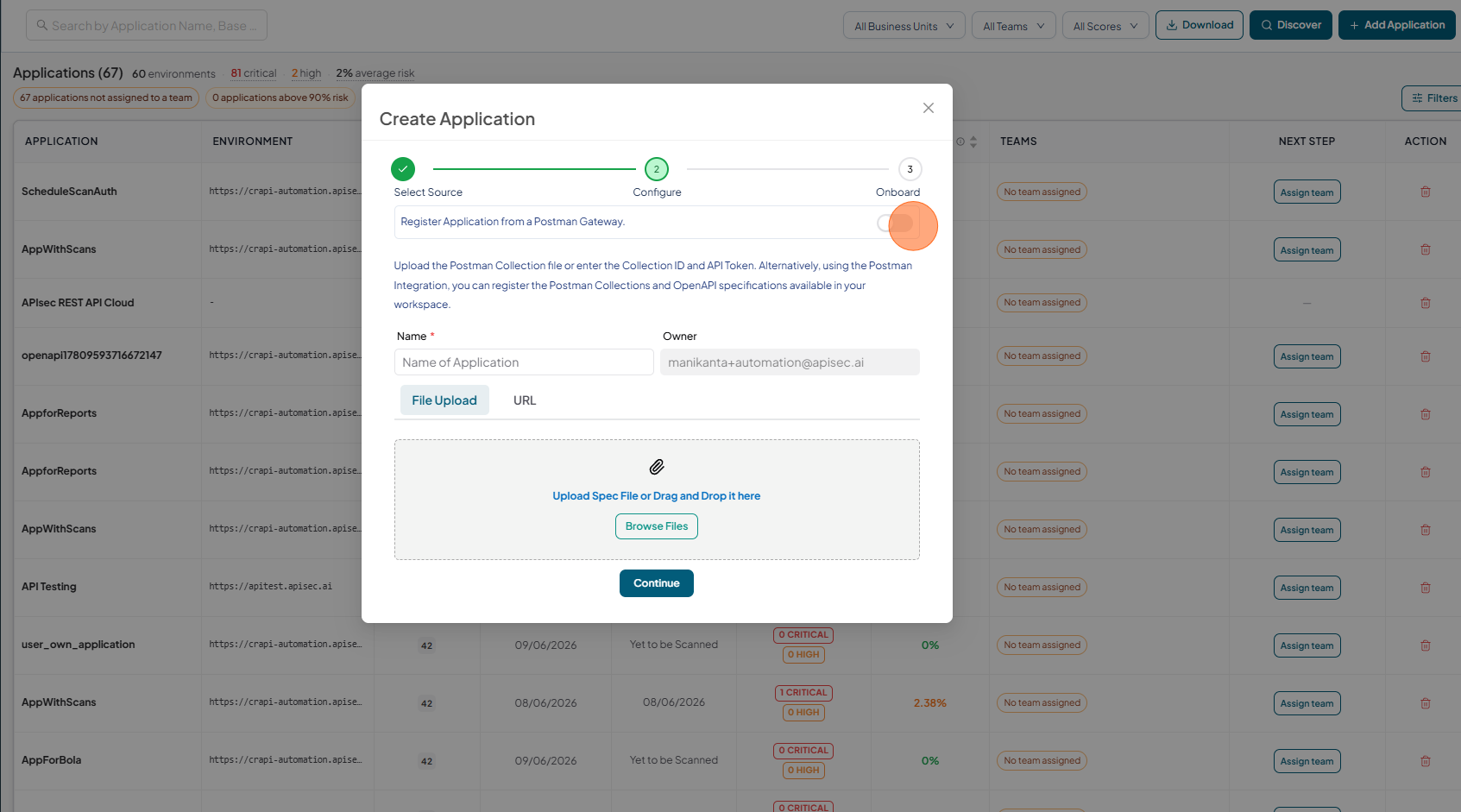
Task: Click the Continue button
Action: pyautogui.click(x=657, y=583)
